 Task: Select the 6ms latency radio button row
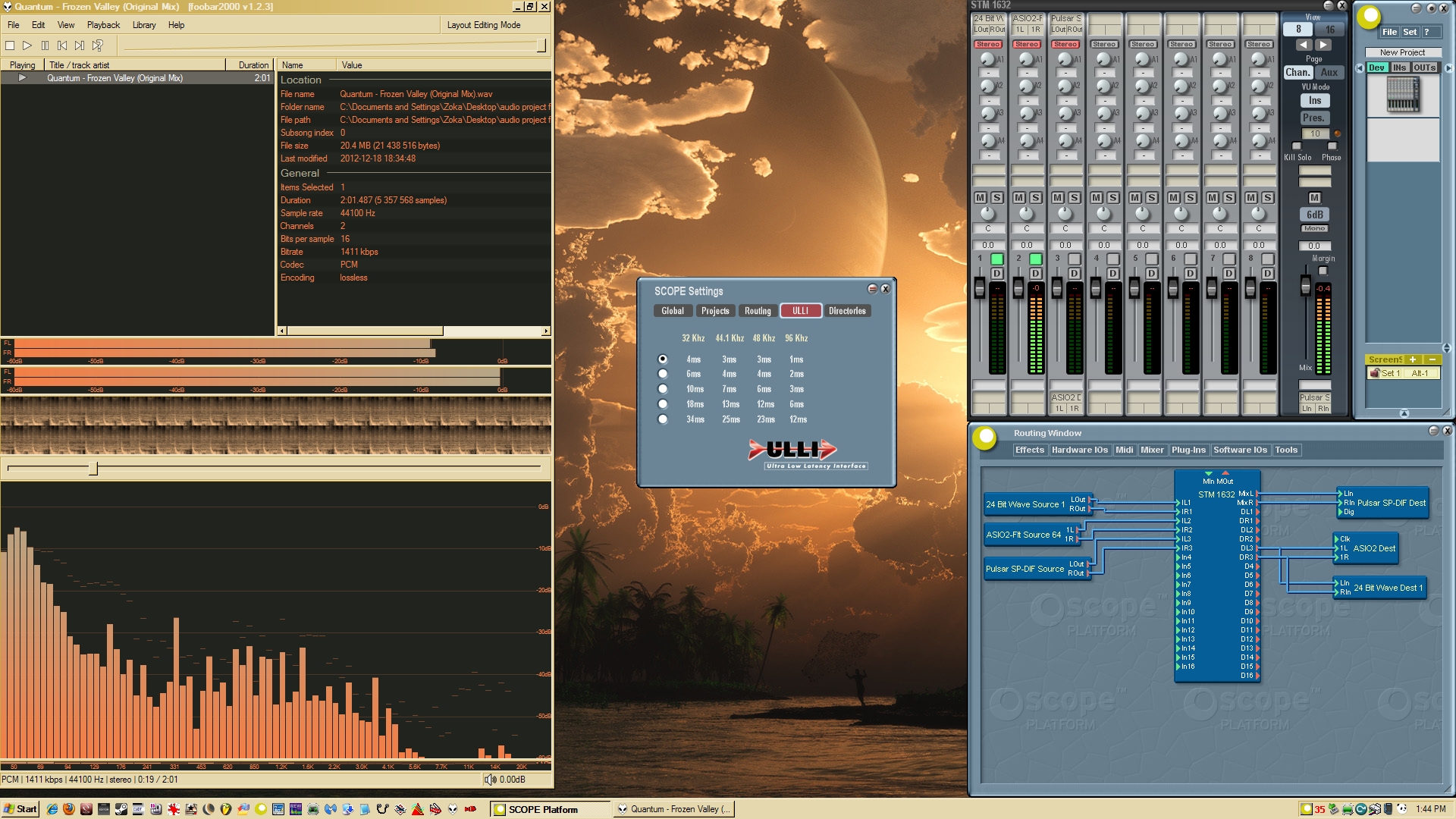coord(663,374)
